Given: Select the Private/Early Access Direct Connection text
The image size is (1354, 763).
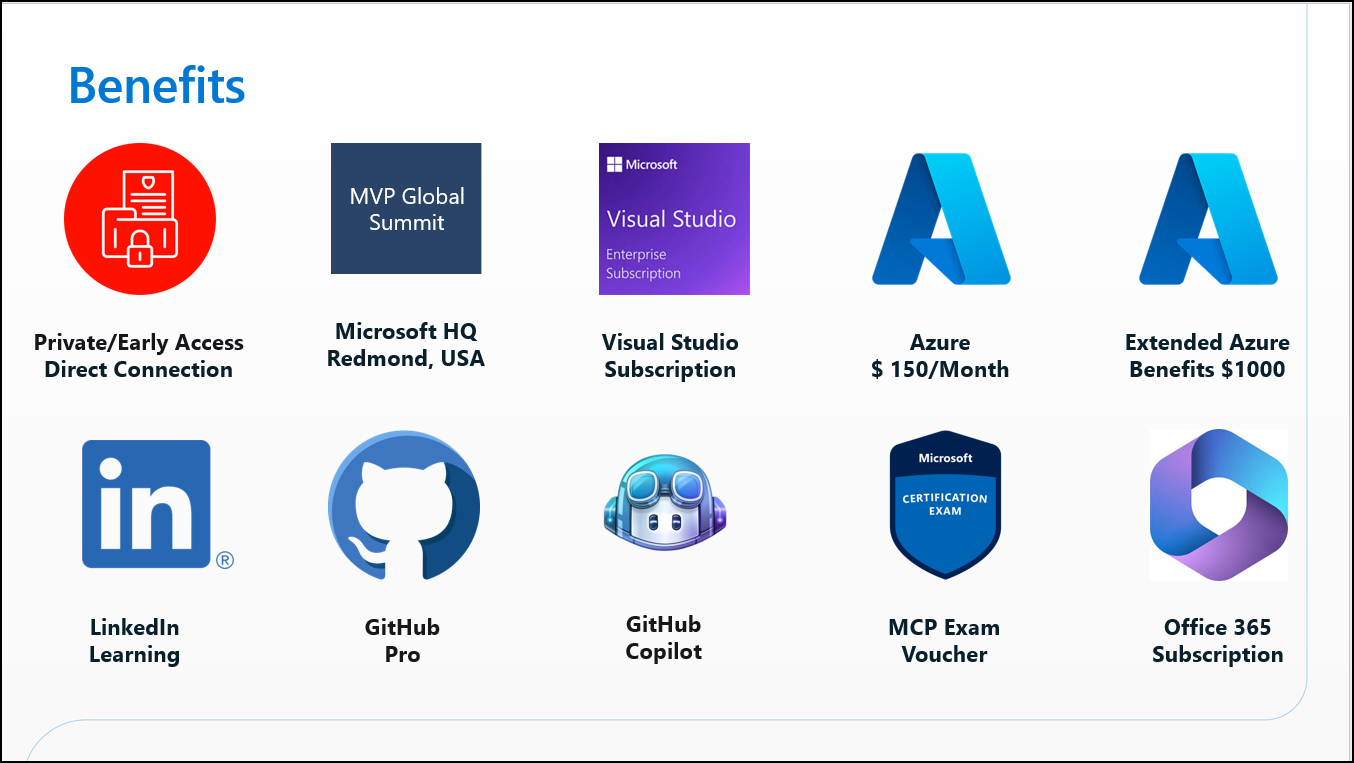Looking at the screenshot, I should pos(139,356).
